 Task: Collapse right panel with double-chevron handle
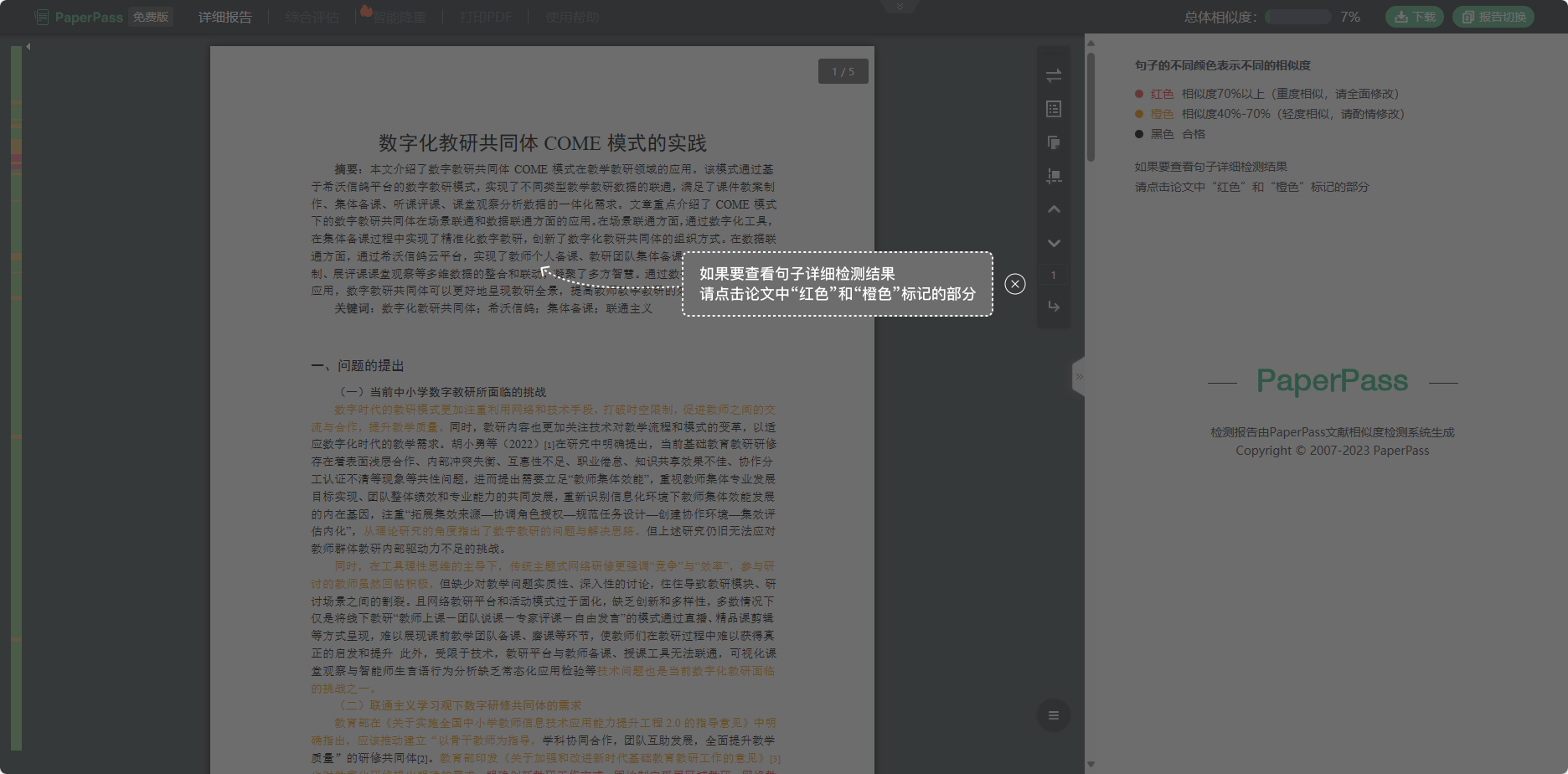1079,377
